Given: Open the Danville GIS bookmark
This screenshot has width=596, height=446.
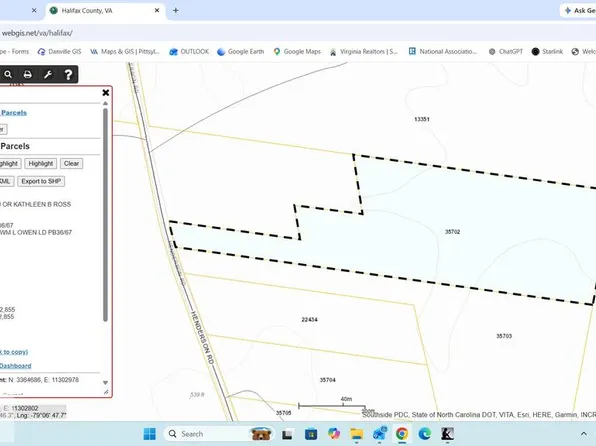Looking at the screenshot, I should [60, 52].
